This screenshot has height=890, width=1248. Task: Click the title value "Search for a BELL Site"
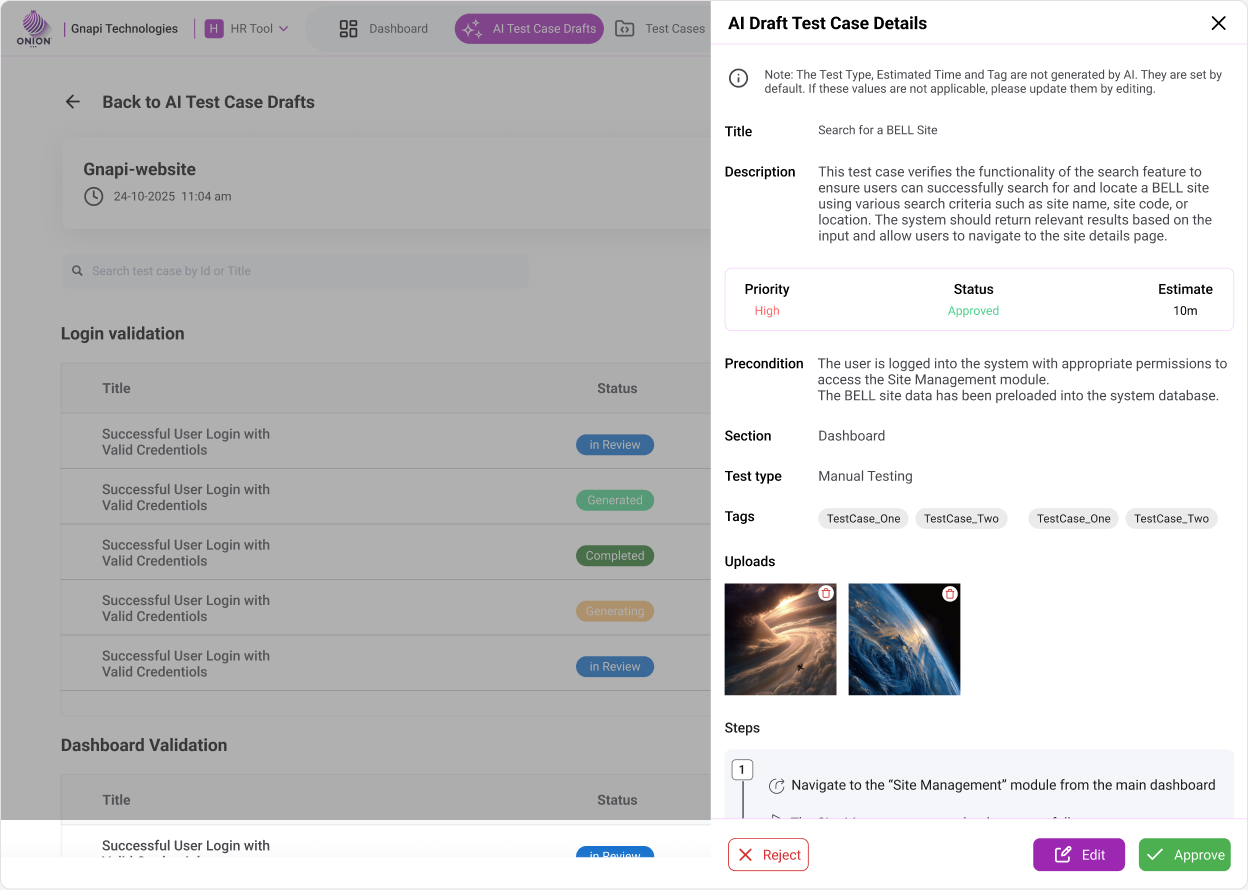tap(878, 130)
